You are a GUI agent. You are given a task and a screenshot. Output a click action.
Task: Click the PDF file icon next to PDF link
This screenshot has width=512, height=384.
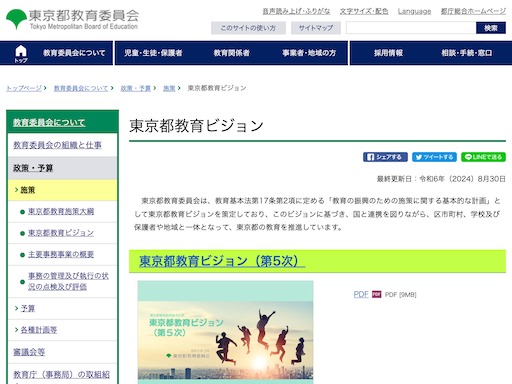(376, 294)
